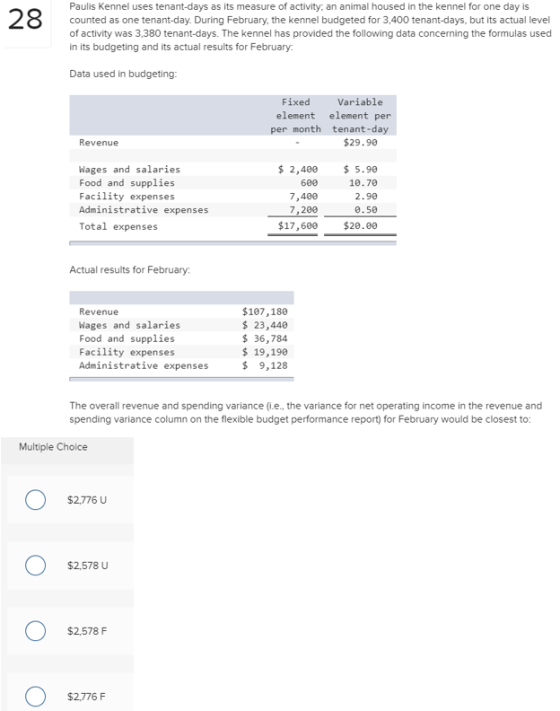Click the "$2,776 F" answer label
Screen dimensions: 560x711
[x=86, y=696]
